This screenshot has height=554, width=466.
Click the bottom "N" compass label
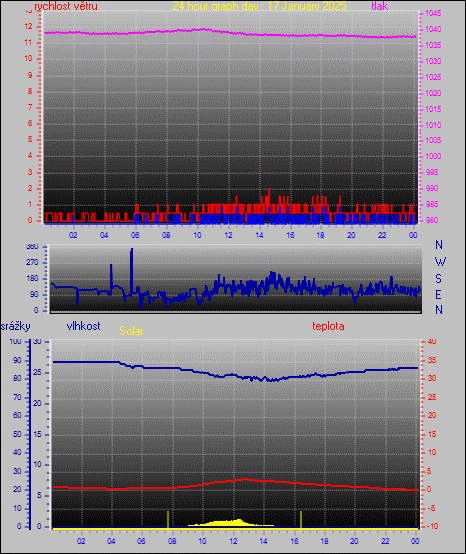(x=439, y=310)
